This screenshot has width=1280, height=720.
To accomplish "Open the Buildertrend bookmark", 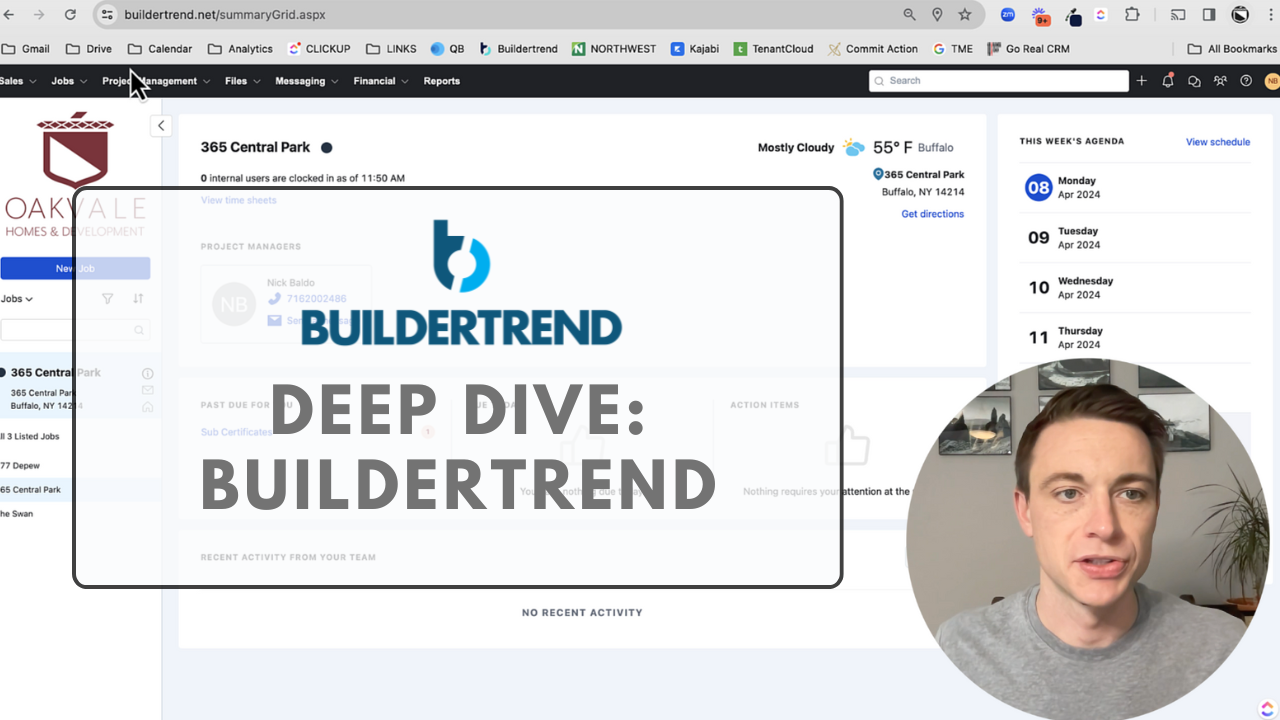I will pos(518,48).
